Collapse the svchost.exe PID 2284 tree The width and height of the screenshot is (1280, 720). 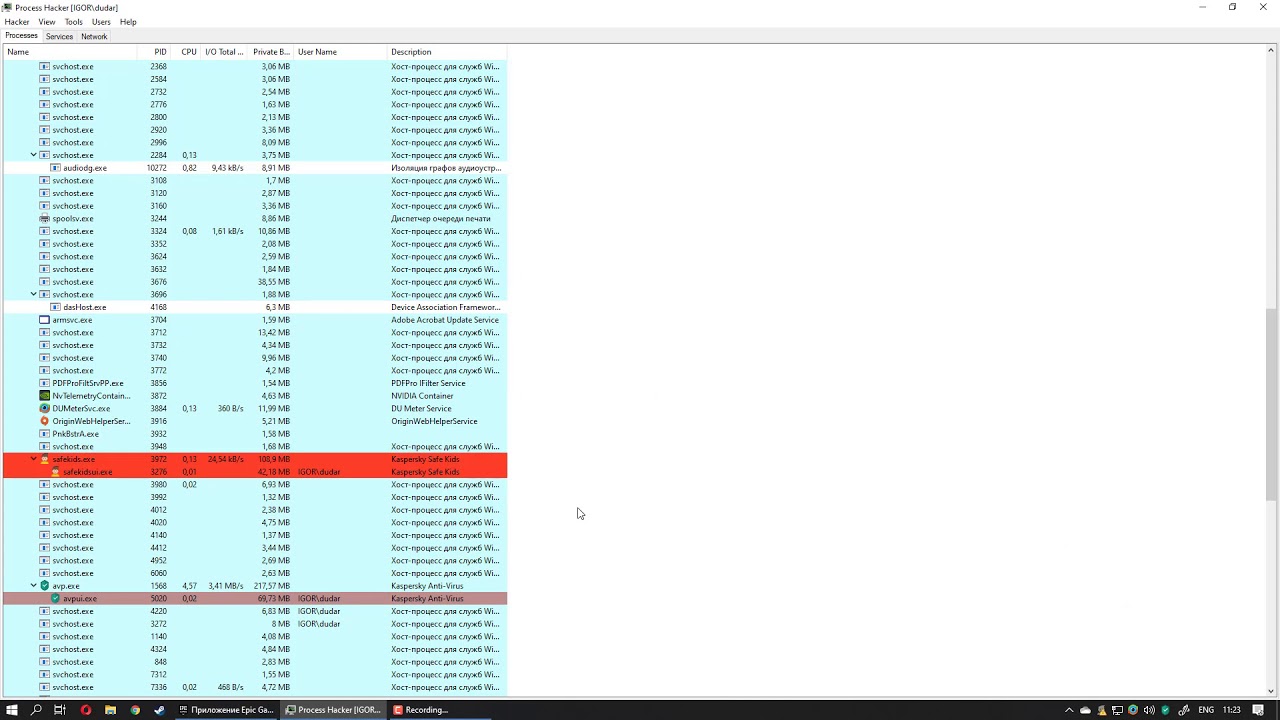[34, 155]
